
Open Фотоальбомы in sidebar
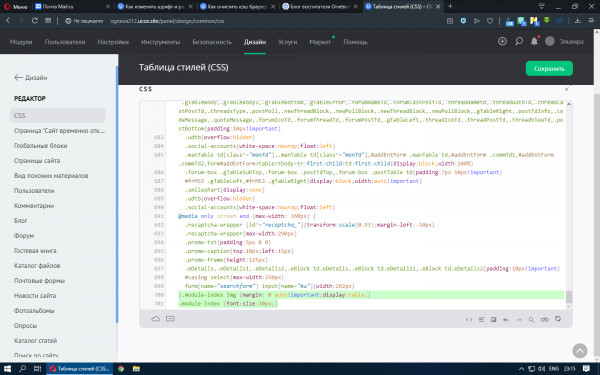(x=34, y=310)
